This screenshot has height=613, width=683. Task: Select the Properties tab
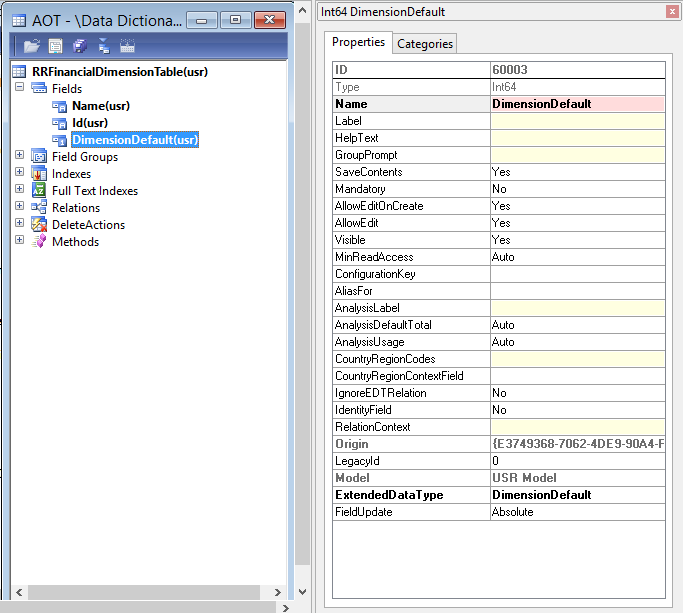pos(358,42)
